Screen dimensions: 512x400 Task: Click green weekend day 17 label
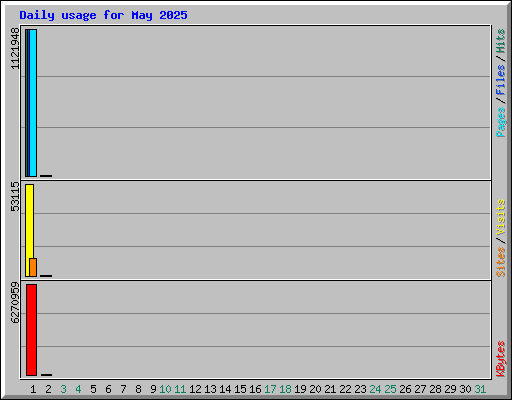pyautogui.click(x=270, y=389)
